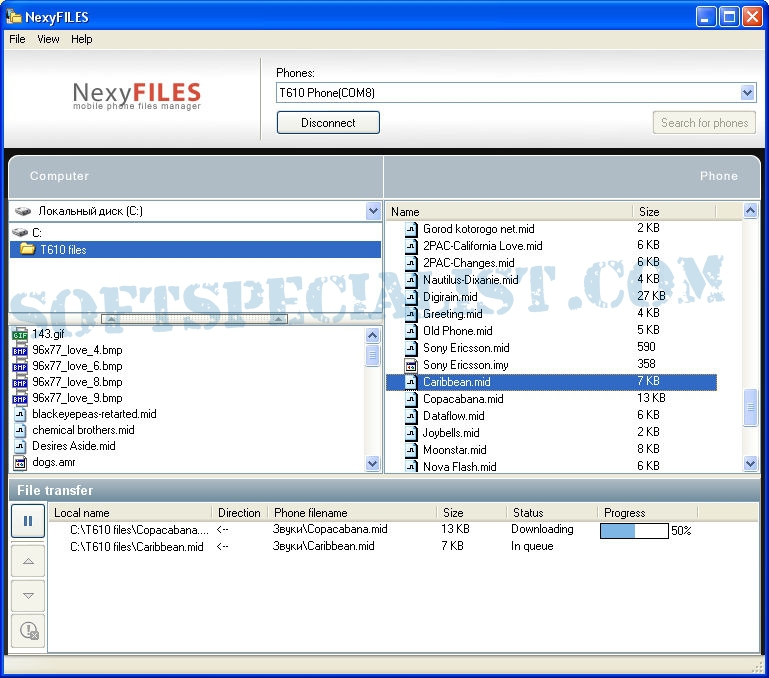Image resolution: width=769 pixels, height=678 pixels.
Task: Open the Help menu
Action: click(82, 39)
